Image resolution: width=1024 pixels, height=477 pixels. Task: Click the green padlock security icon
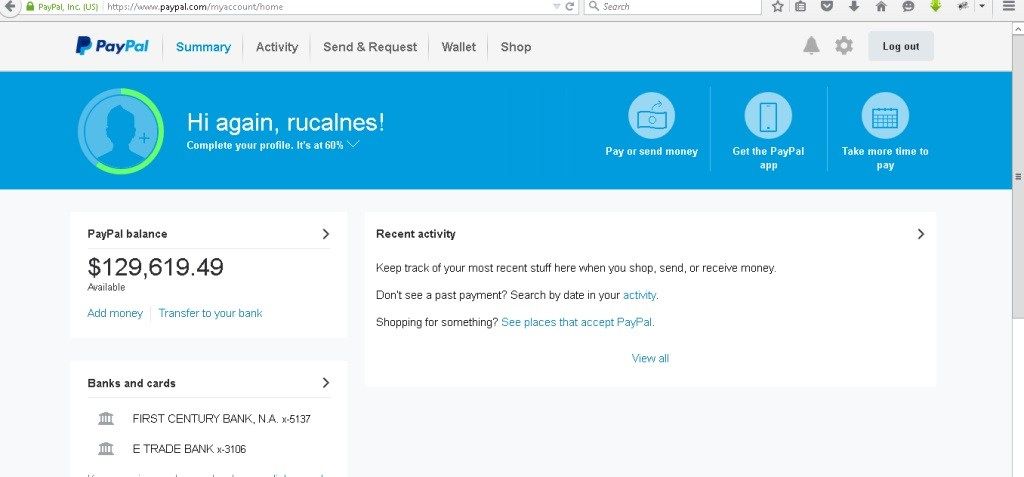coord(29,7)
